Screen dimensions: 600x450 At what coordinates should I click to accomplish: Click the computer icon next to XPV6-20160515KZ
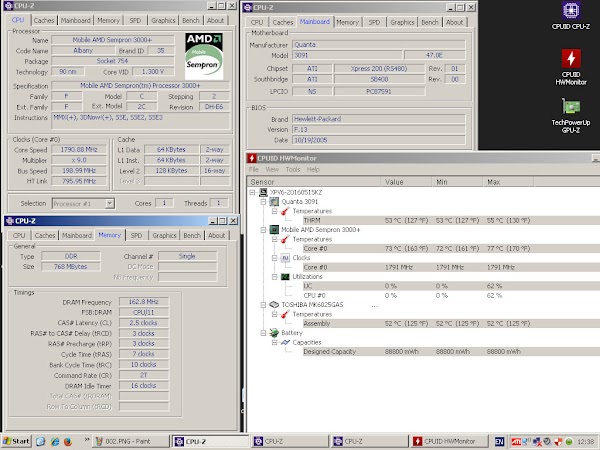click(x=263, y=192)
